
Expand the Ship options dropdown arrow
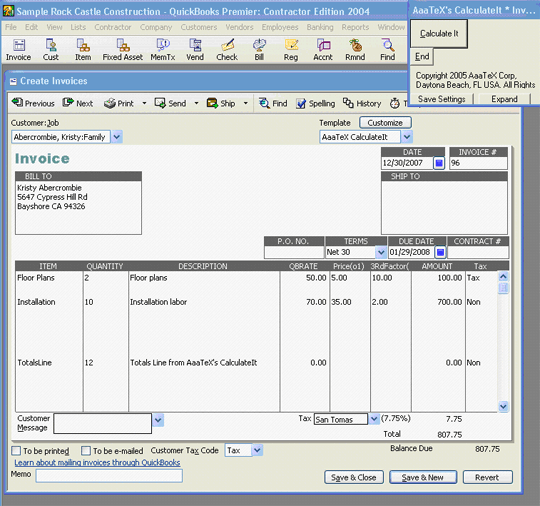(246, 103)
